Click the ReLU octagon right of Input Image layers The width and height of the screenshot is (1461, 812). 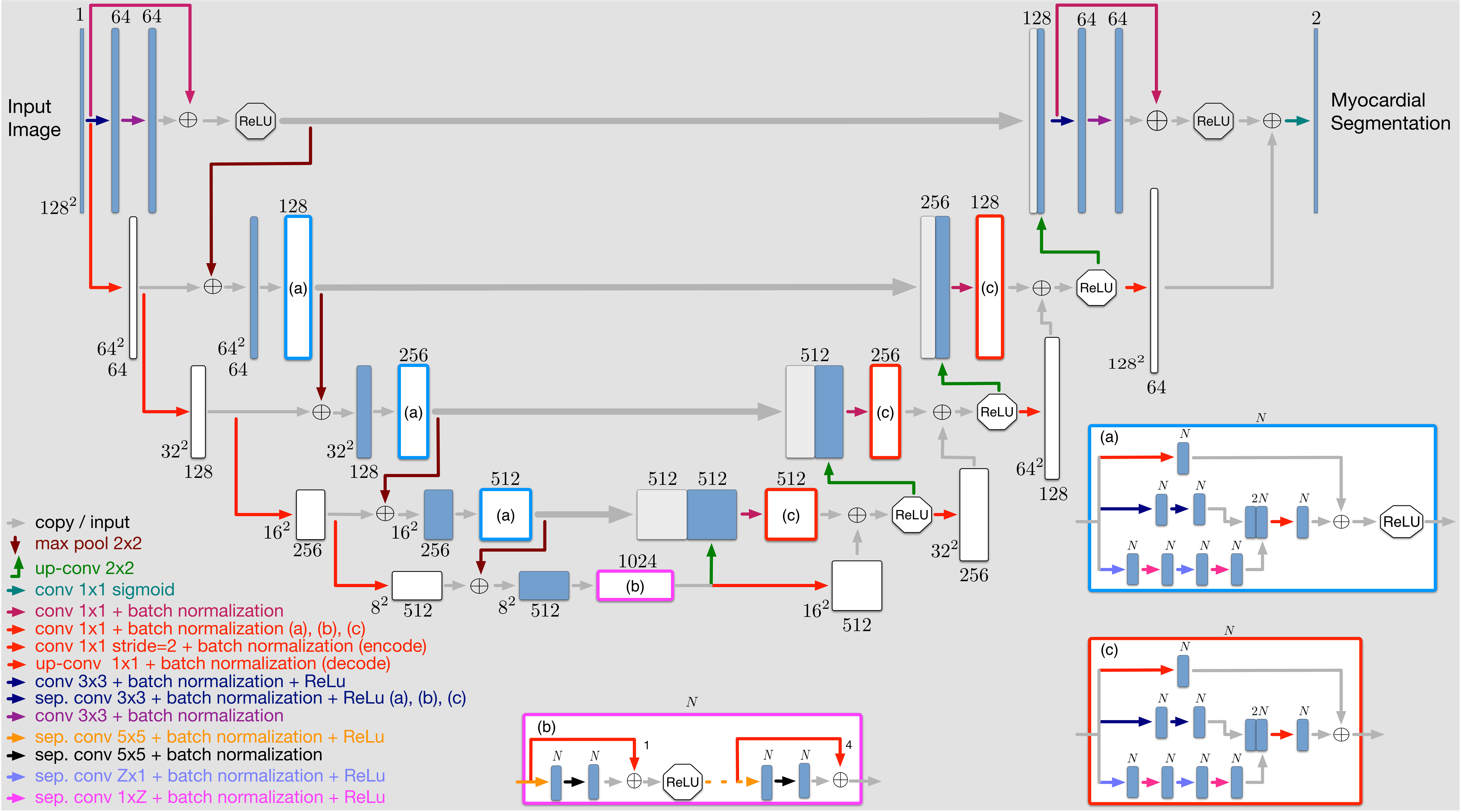(x=255, y=121)
